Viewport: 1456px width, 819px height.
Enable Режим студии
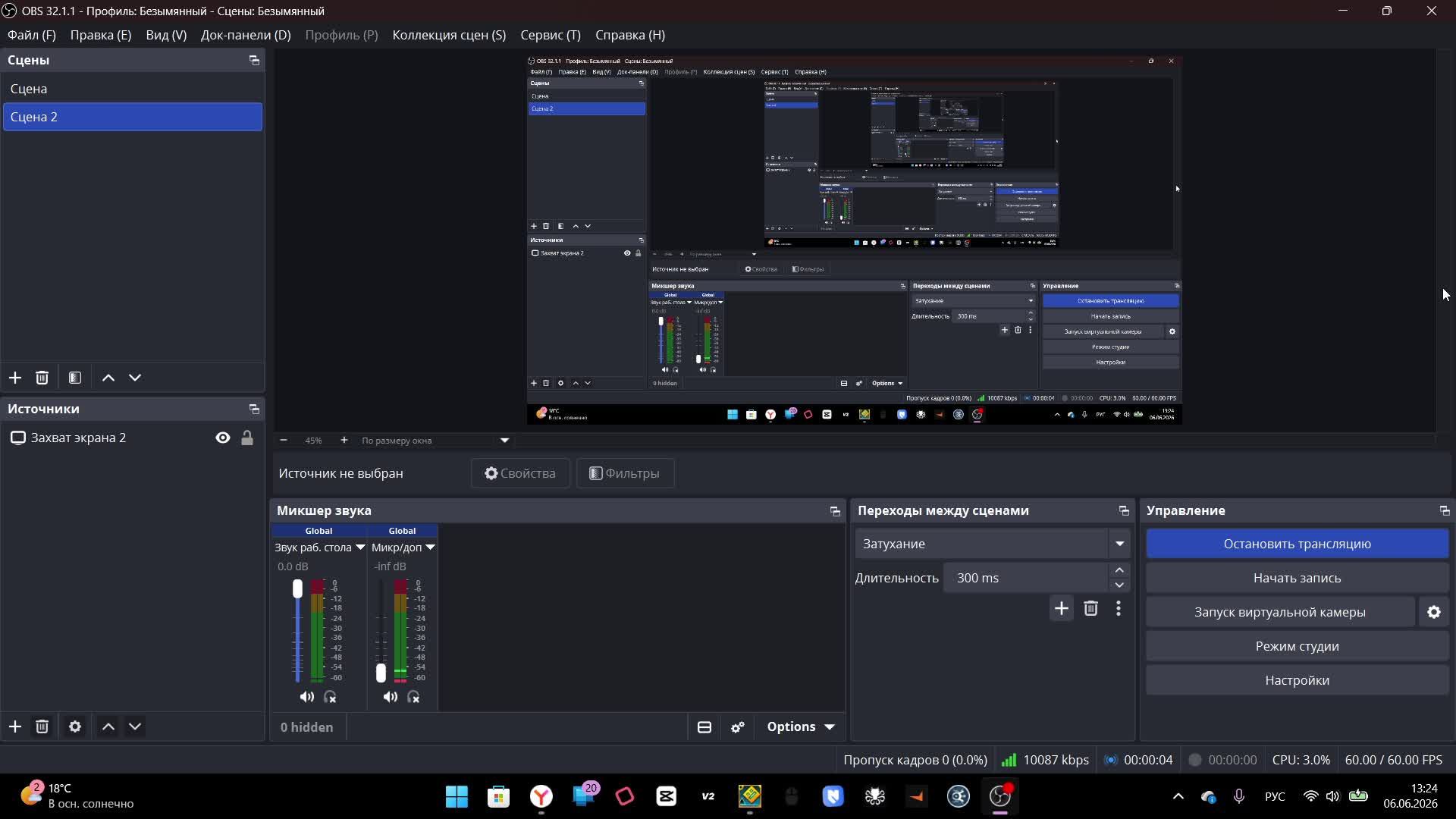[1297, 646]
